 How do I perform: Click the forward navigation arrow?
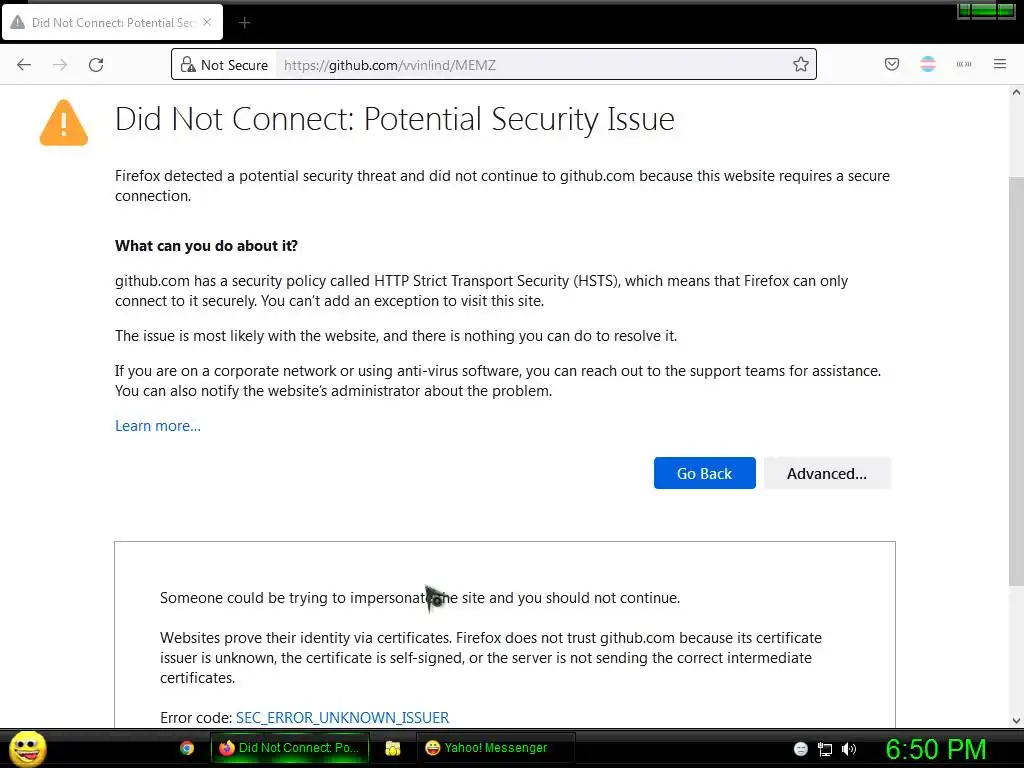[x=60, y=65]
